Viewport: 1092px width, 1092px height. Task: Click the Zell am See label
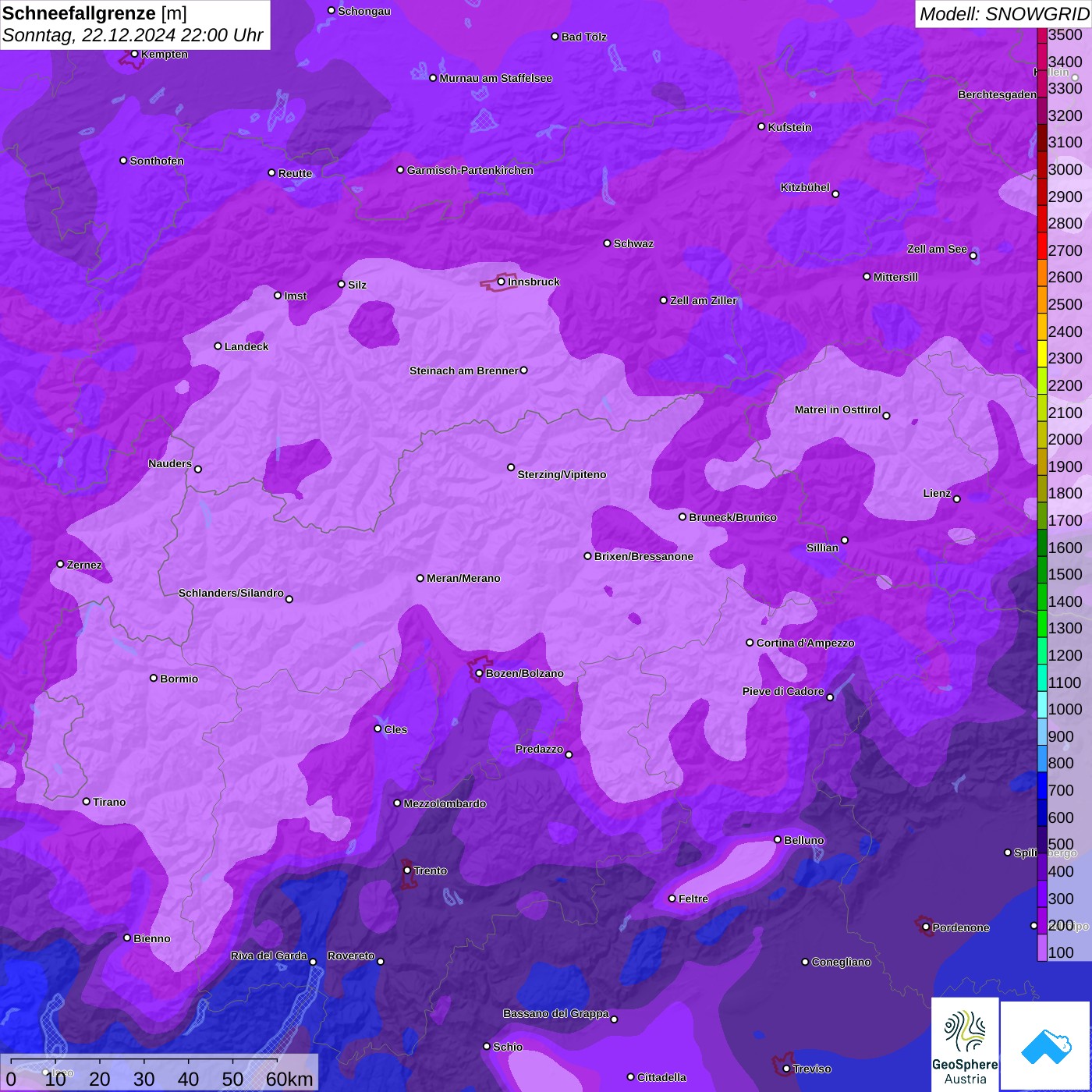pos(937,249)
